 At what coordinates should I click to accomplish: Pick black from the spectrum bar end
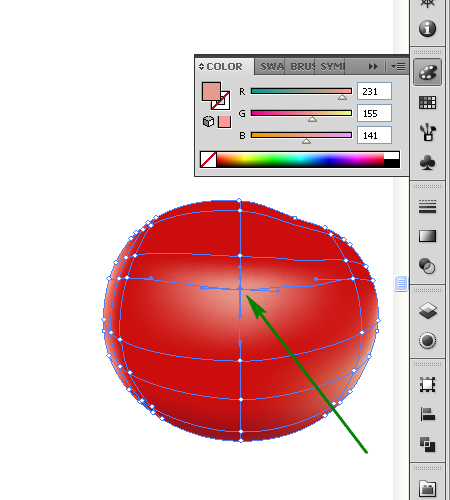(392, 163)
